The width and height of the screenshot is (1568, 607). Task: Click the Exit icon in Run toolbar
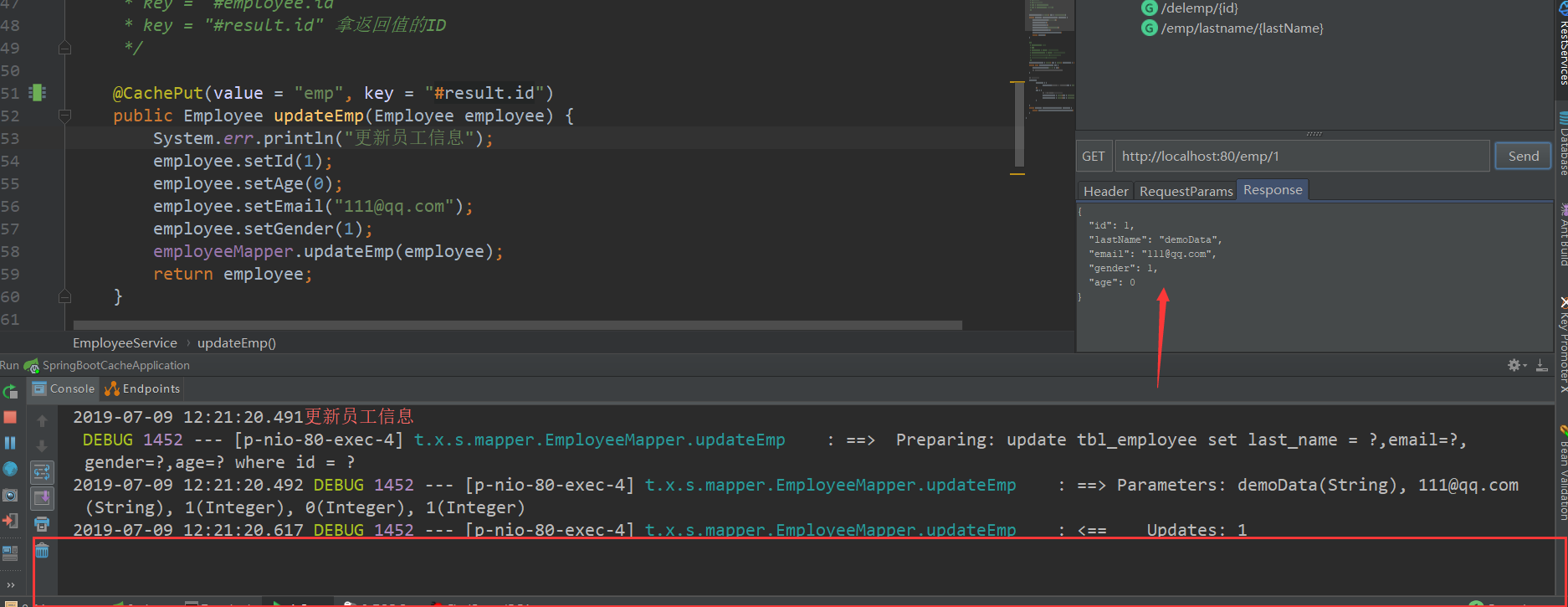point(10,521)
